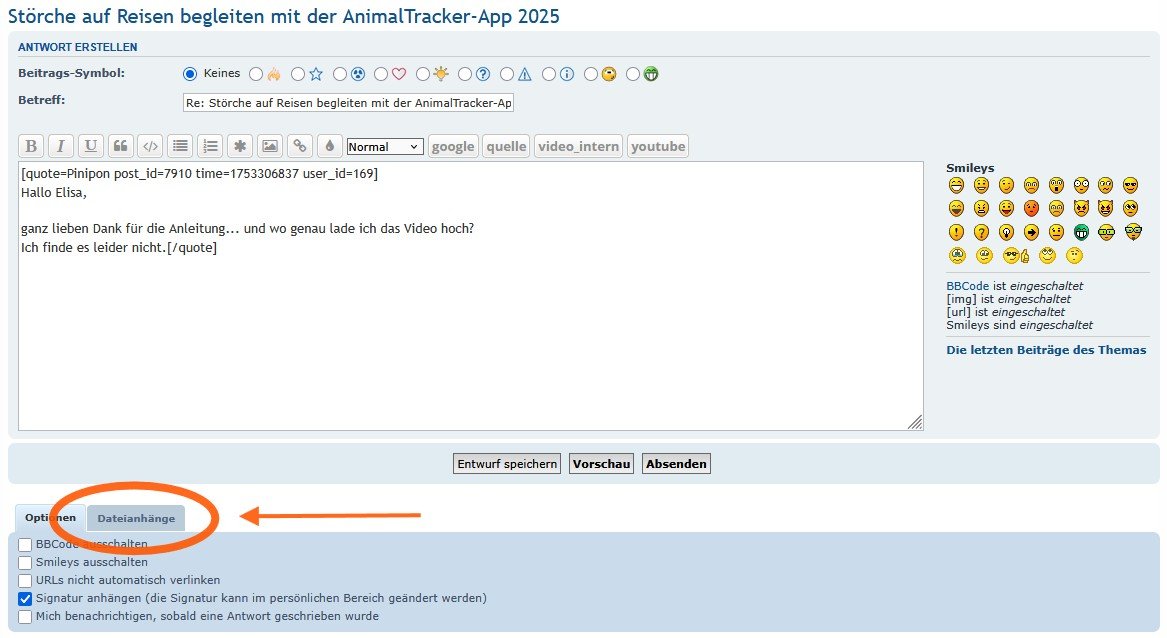
Task: Click the underline formatting button
Action: click(x=91, y=146)
